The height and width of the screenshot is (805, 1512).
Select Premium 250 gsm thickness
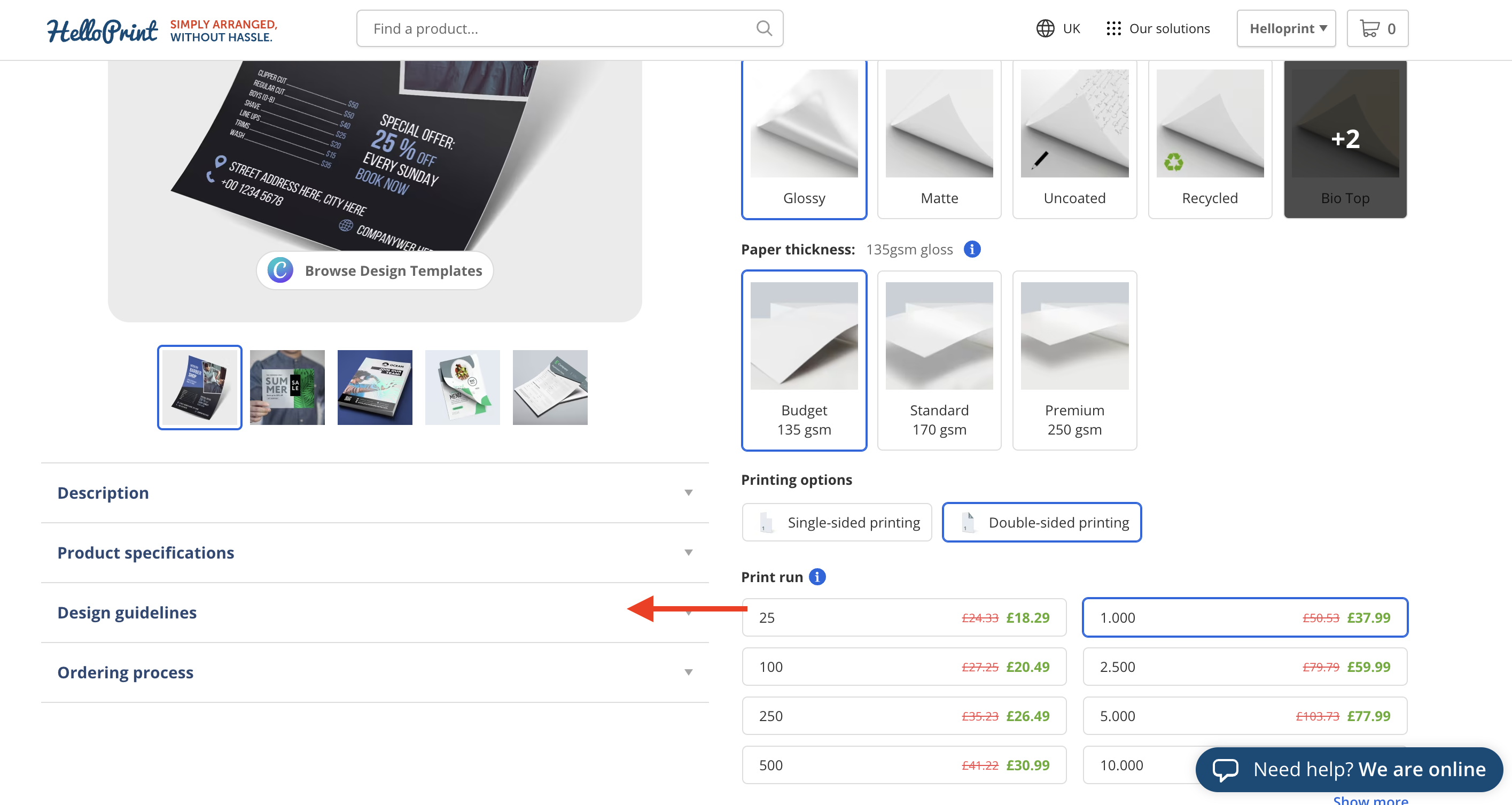[x=1074, y=360]
